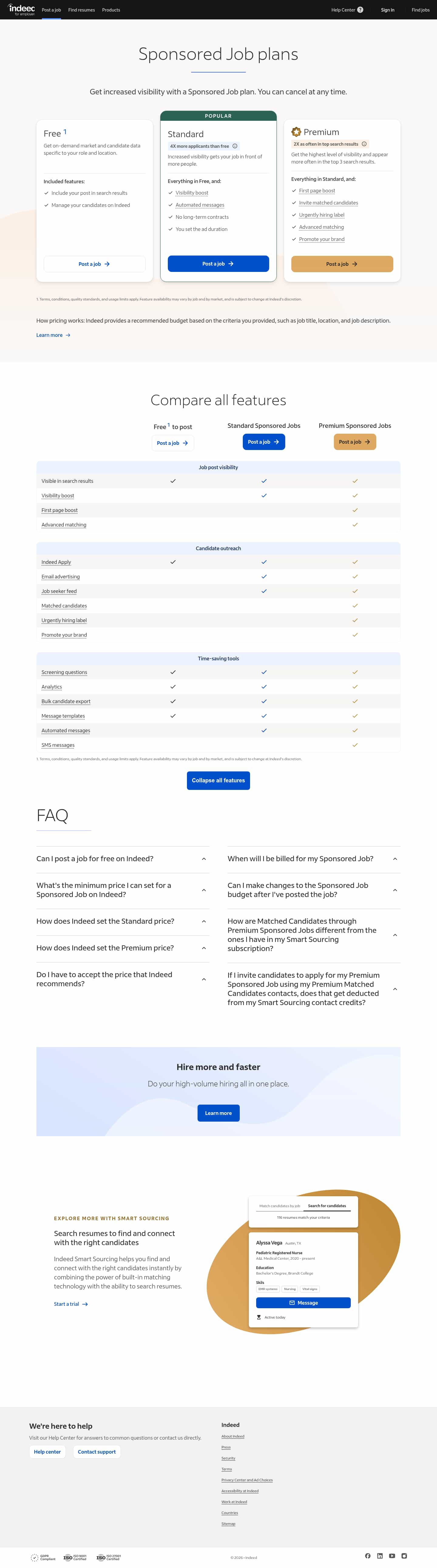
Task: Expand 'How does Indeed set the Premium price'
Action: pyautogui.click(x=123, y=948)
